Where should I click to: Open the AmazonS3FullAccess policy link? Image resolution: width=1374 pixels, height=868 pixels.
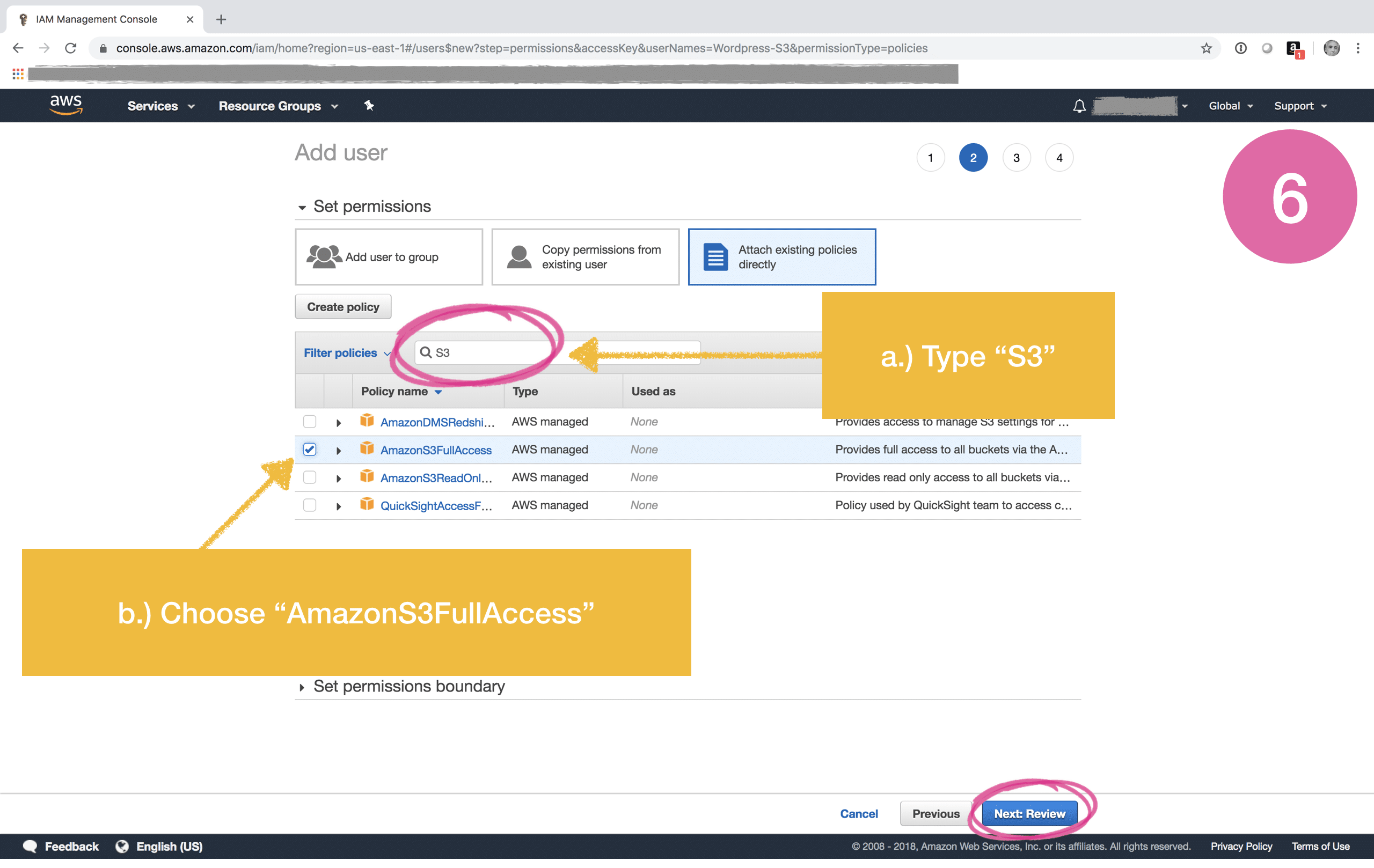(x=436, y=450)
